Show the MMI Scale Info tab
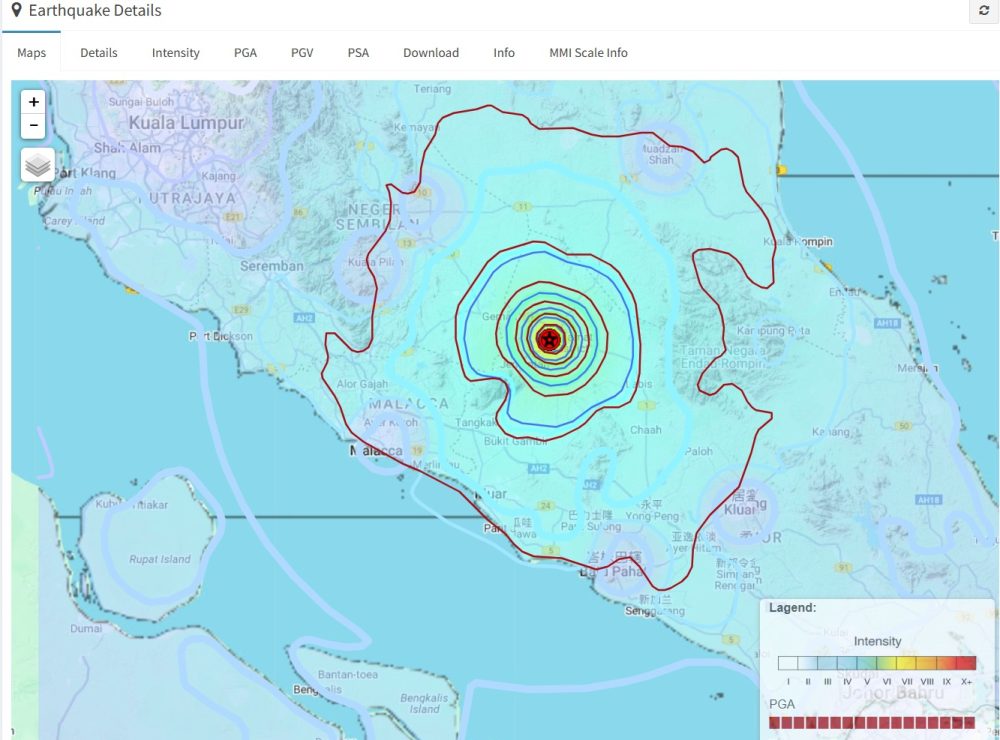Image resolution: width=1000 pixels, height=740 pixels. (x=589, y=53)
